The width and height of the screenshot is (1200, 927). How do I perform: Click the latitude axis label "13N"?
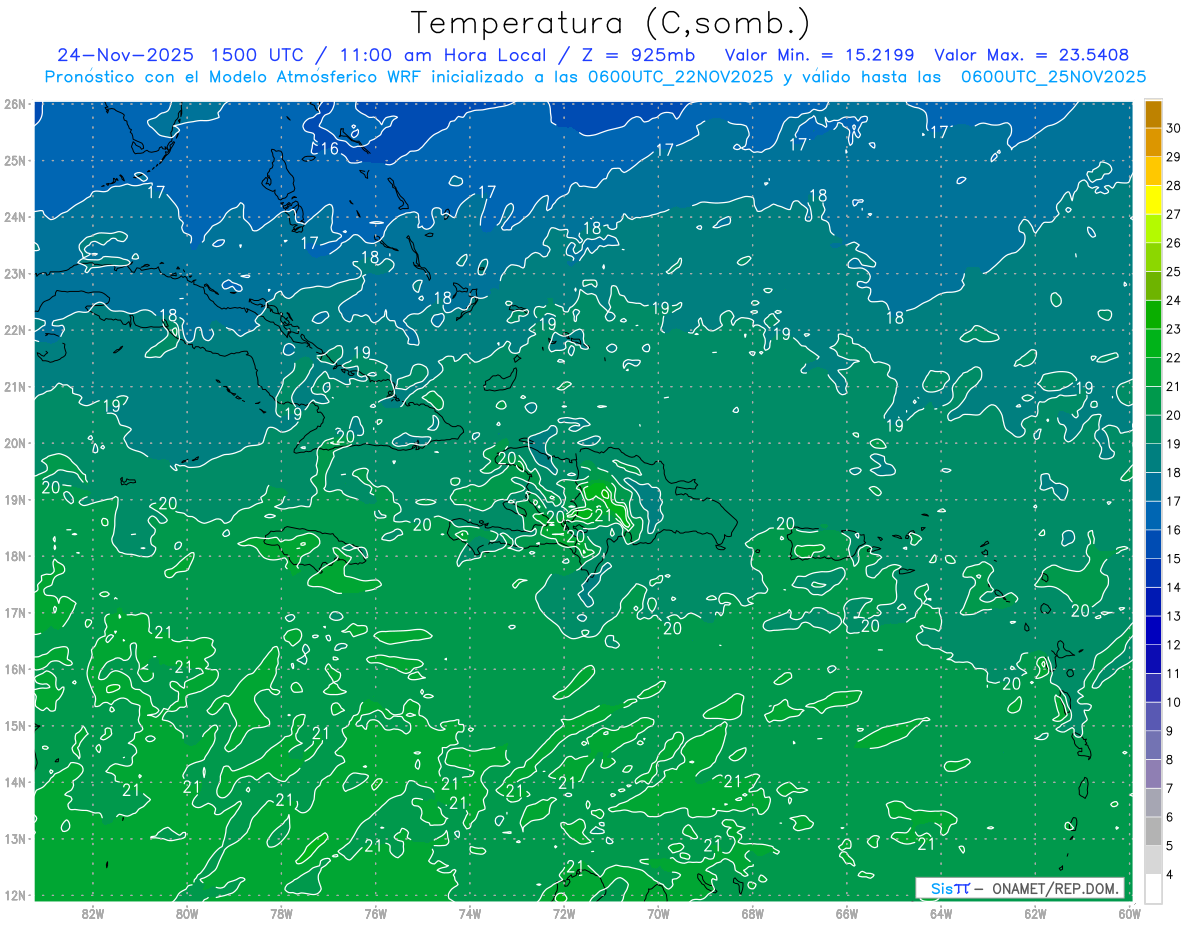point(14,838)
